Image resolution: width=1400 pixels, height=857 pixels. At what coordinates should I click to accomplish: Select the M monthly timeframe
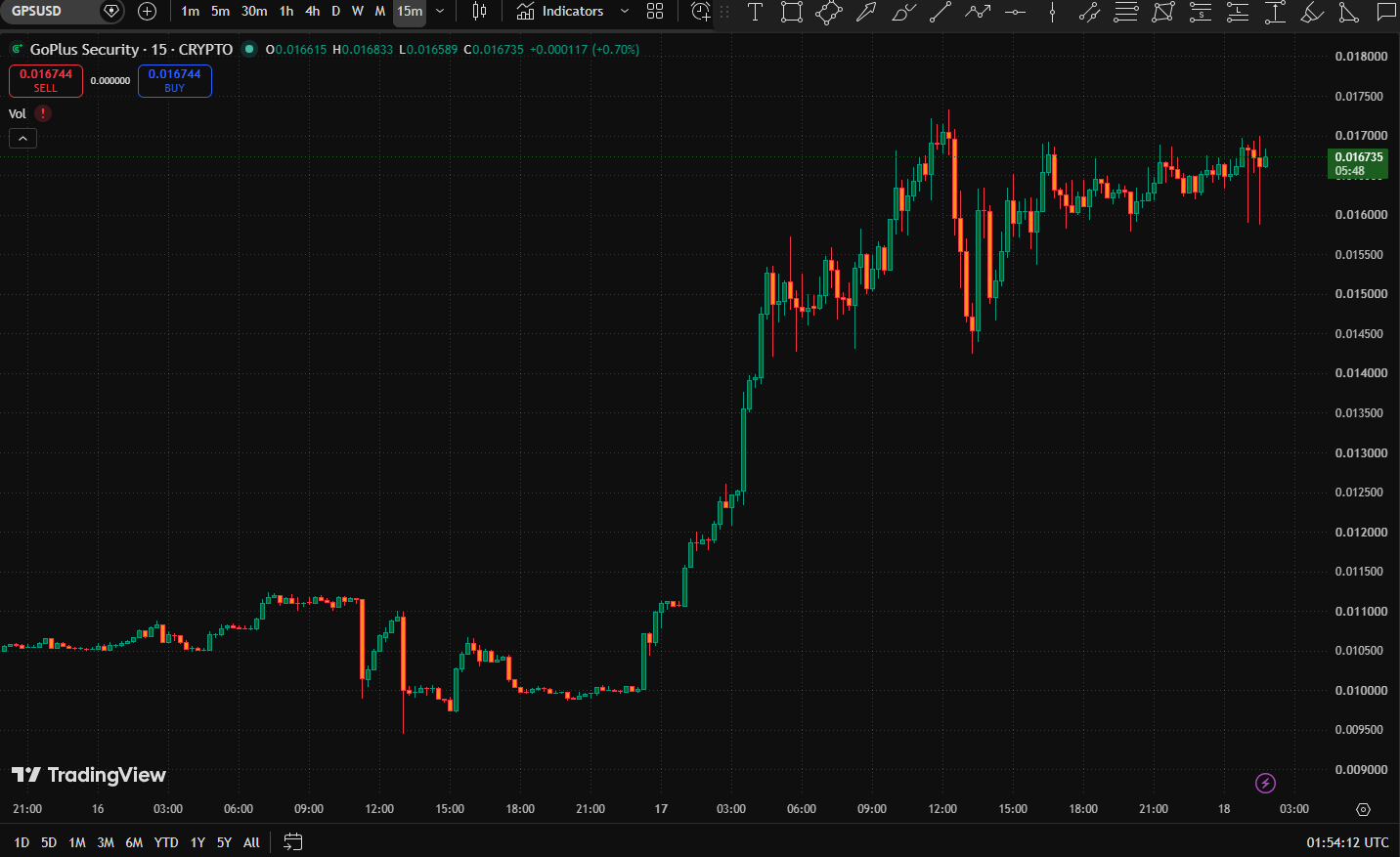tap(380, 12)
